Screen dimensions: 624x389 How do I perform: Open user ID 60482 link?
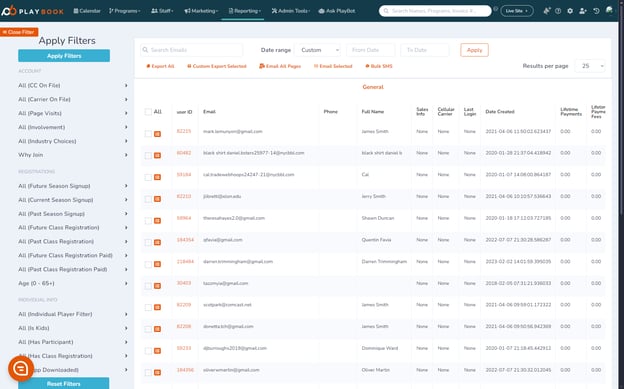[184, 153]
